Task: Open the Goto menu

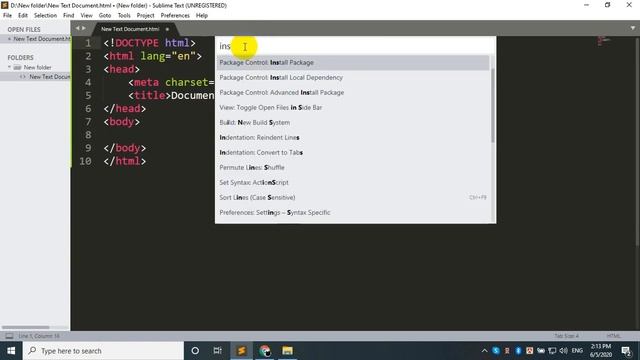Action: coord(105,16)
